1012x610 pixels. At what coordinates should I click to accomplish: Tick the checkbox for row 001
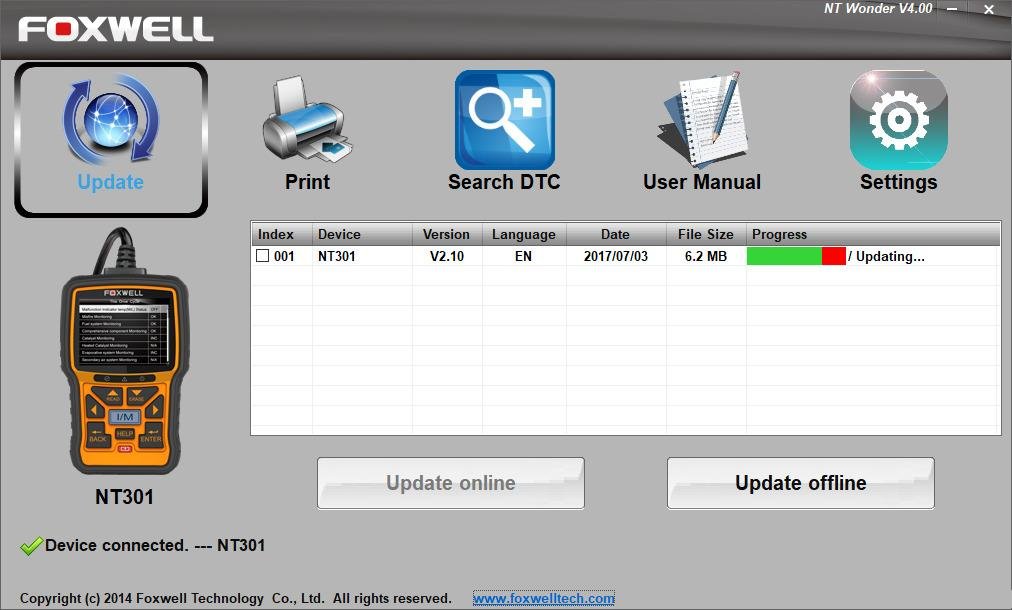point(263,256)
